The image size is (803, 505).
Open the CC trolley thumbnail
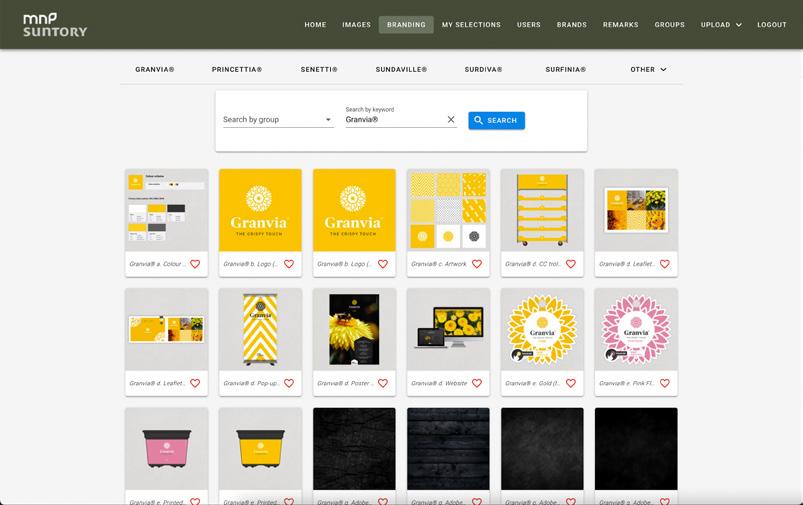coord(542,210)
